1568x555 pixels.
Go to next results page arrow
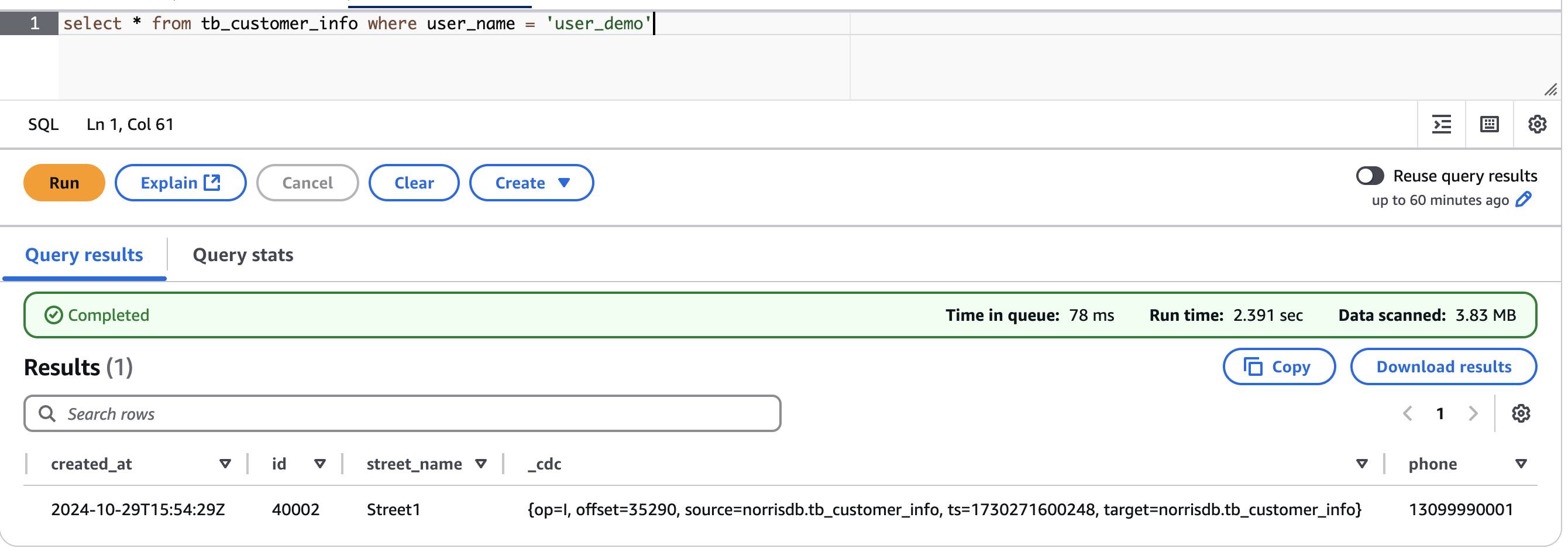click(x=1473, y=414)
